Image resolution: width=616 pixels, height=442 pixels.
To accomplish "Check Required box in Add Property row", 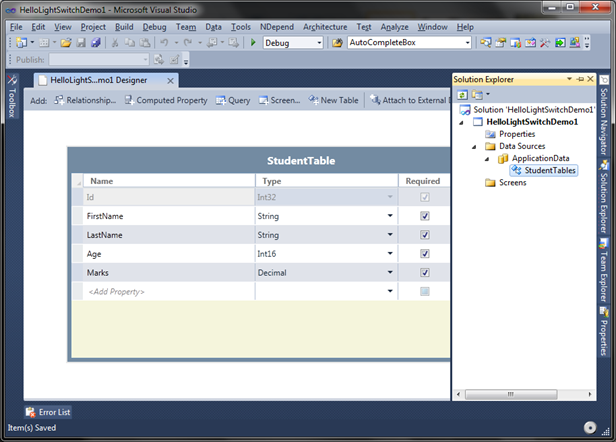I will [x=425, y=291].
